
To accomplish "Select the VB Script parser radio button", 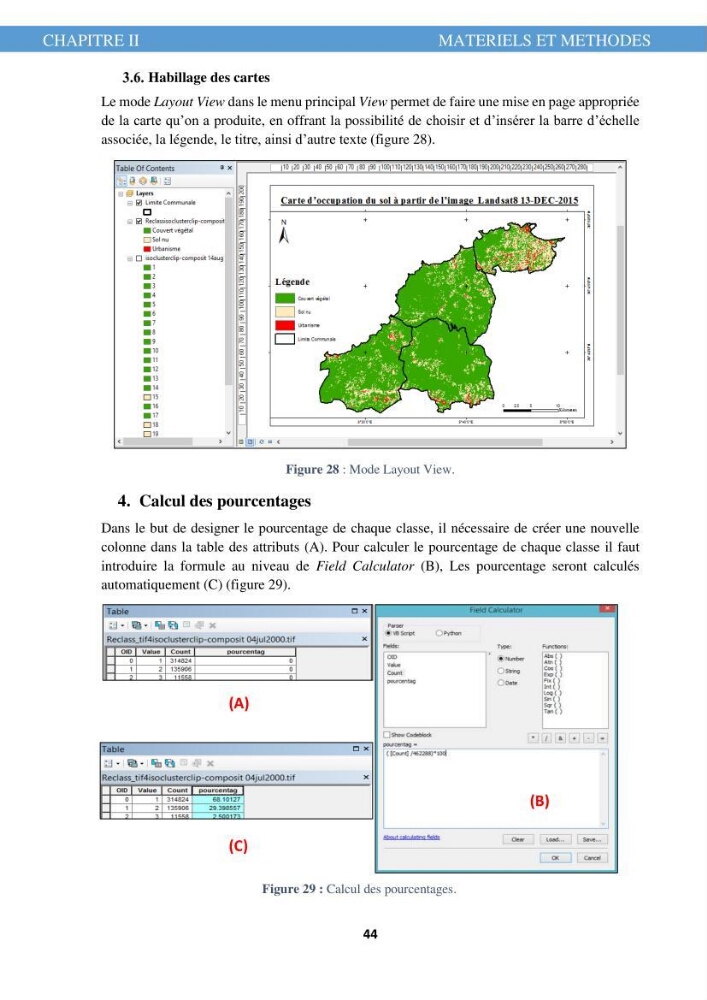I will click(x=388, y=633).
